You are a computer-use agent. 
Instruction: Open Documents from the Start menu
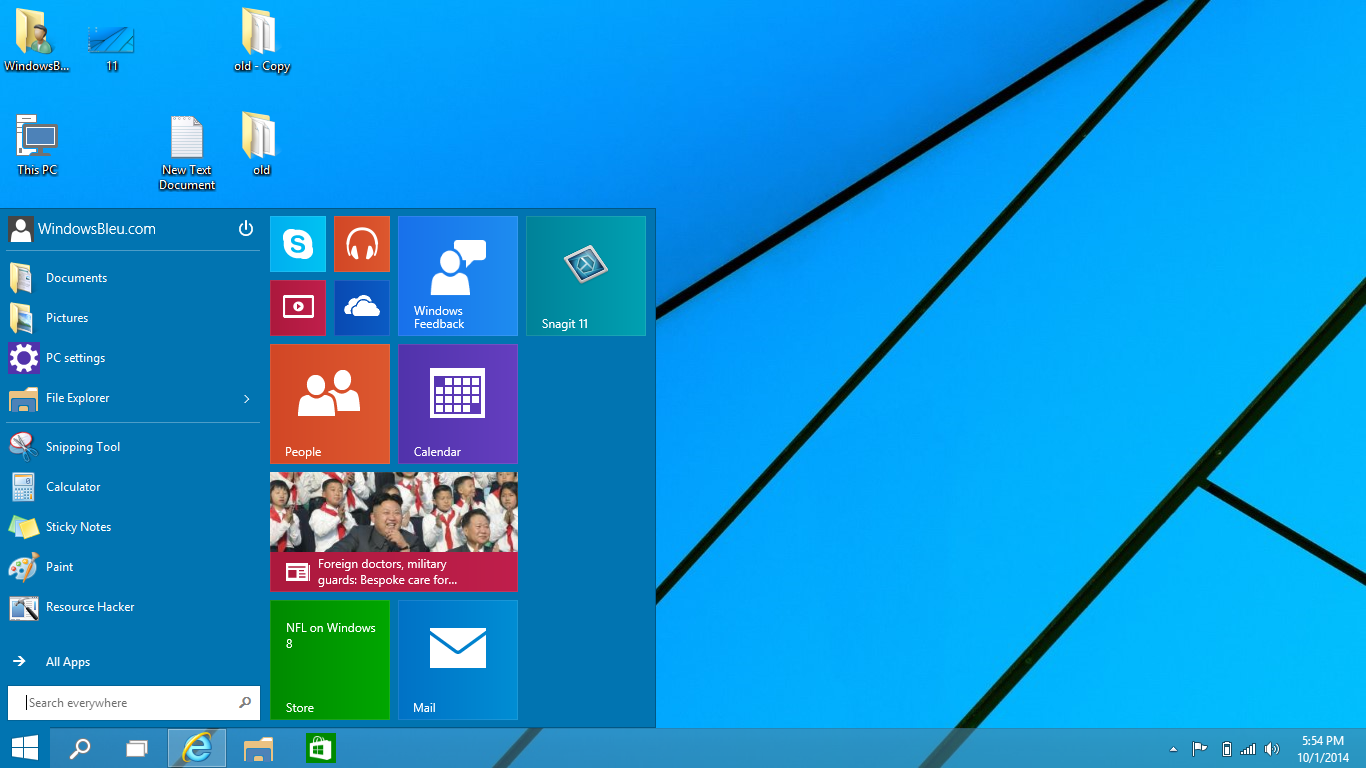tap(134, 278)
